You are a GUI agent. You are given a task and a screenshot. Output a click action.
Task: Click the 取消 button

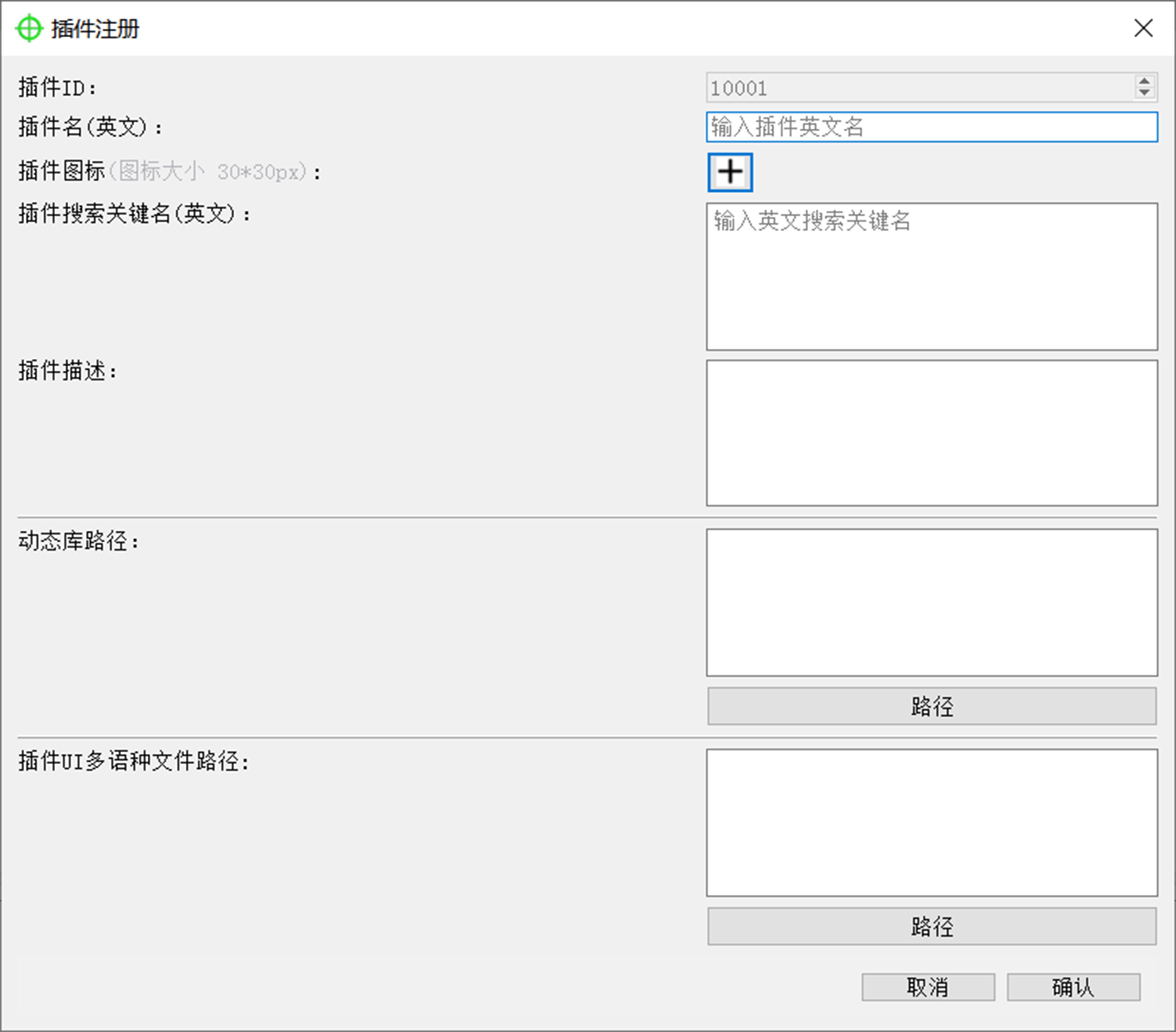tap(928, 988)
